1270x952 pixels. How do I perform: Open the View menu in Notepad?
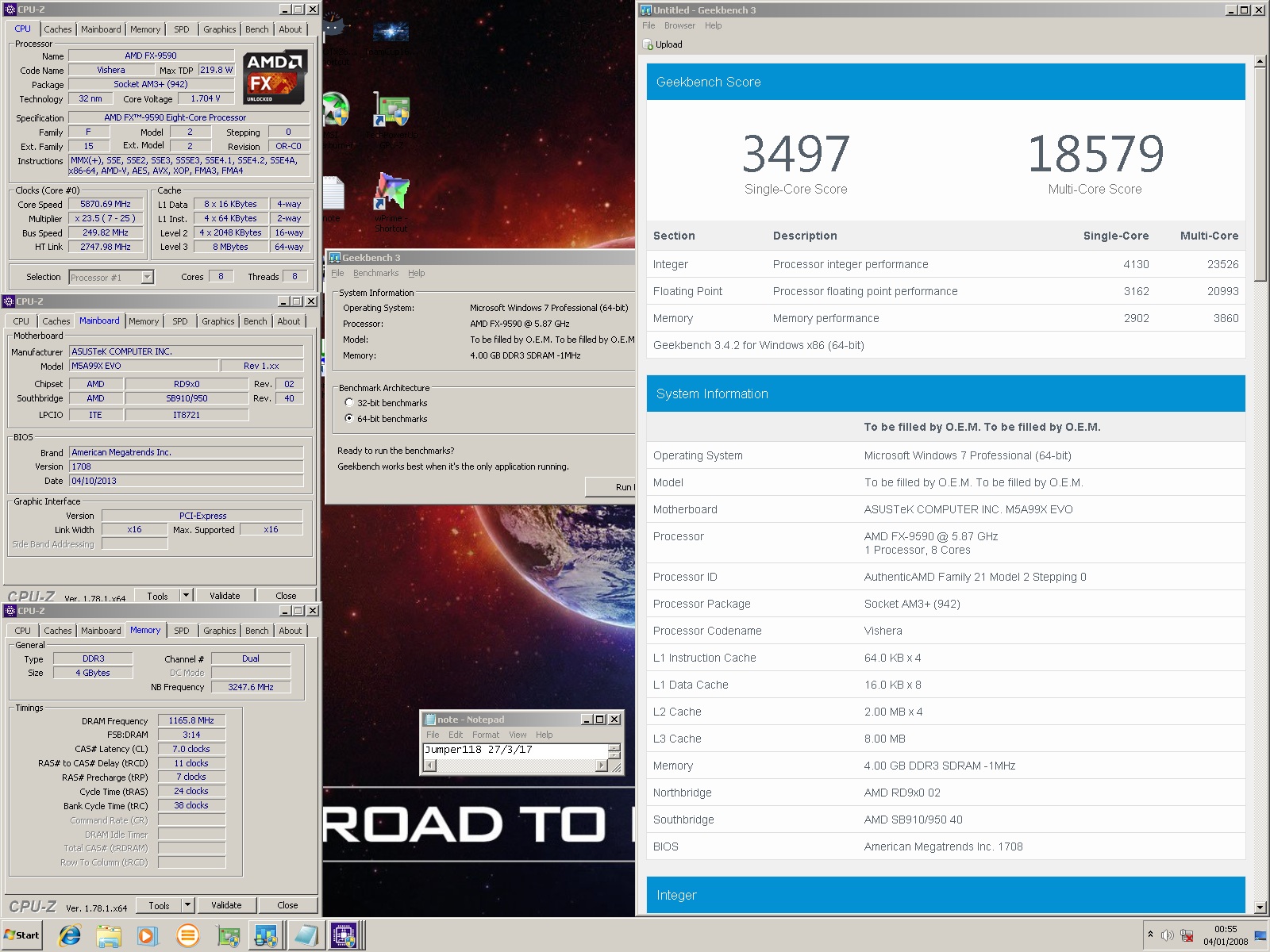point(518,735)
